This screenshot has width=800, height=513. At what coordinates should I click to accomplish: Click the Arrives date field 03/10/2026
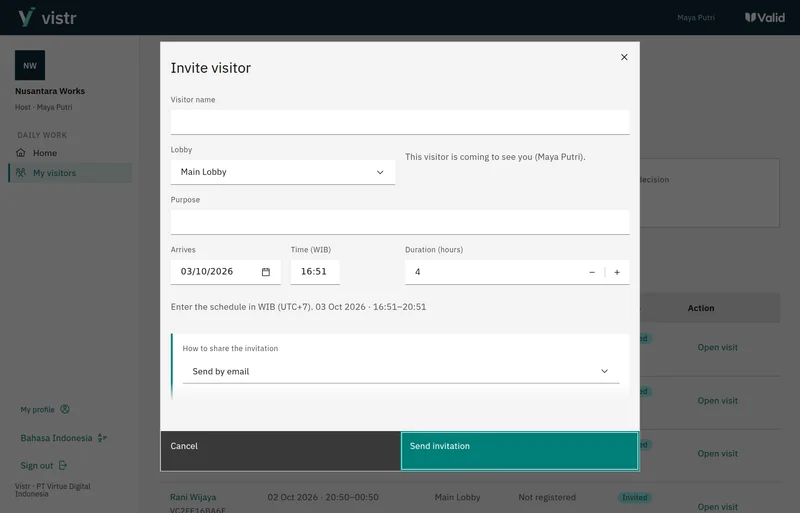pyautogui.click(x=226, y=272)
